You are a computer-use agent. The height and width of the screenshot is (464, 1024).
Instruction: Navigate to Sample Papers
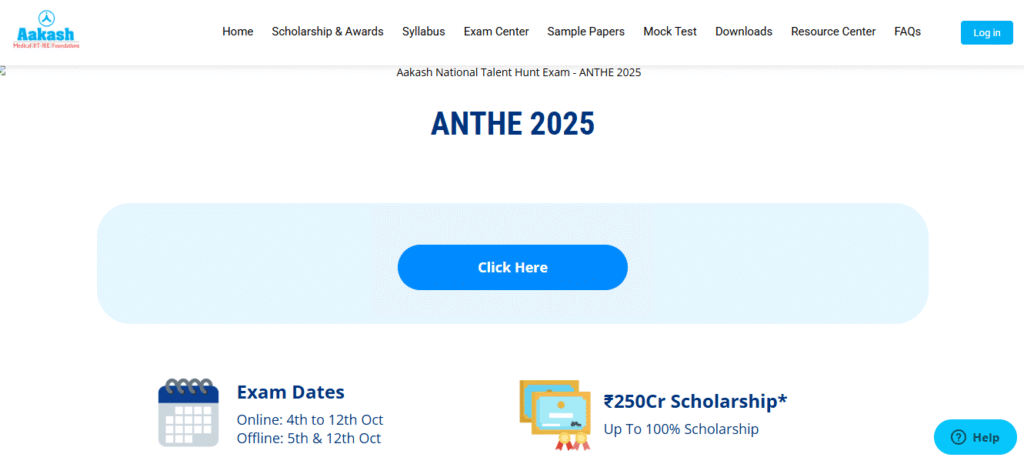point(586,32)
